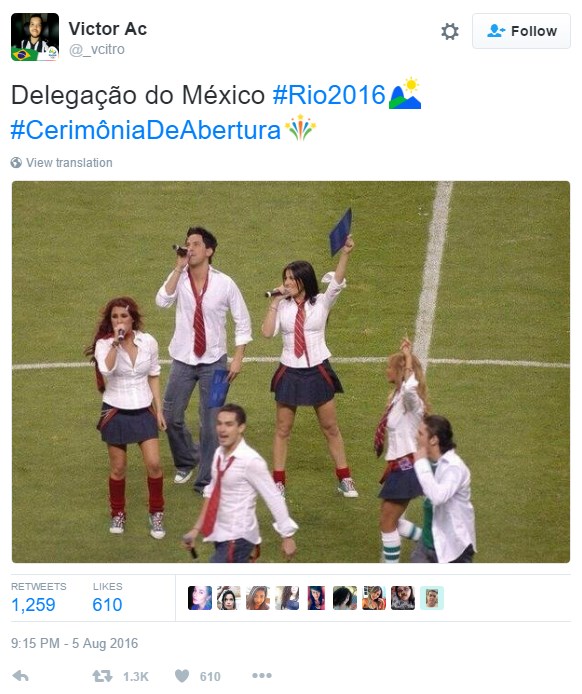The width and height of the screenshot is (582, 694).
Task: Open the fifth liker's avatar thumbnail
Action: (x=316, y=598)
